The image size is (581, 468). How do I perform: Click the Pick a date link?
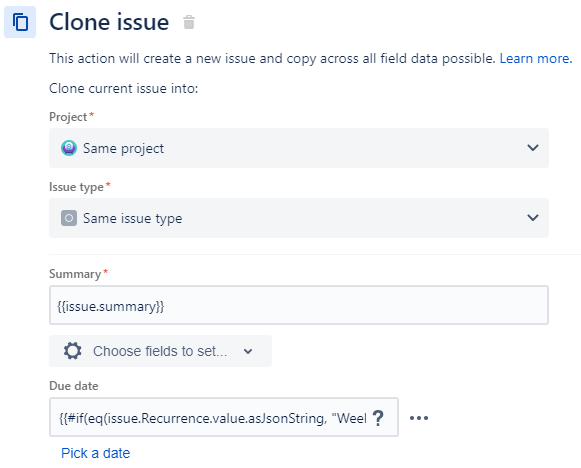[x=96, y=453]
